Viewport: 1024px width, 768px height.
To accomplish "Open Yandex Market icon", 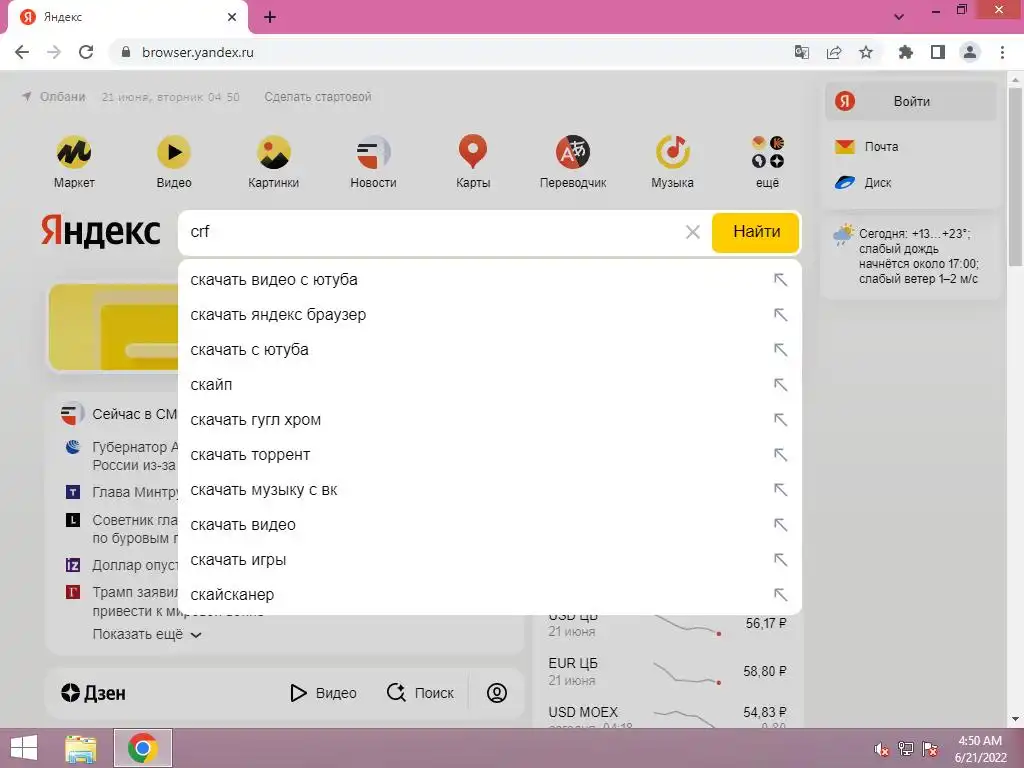I will coord(74,152).
